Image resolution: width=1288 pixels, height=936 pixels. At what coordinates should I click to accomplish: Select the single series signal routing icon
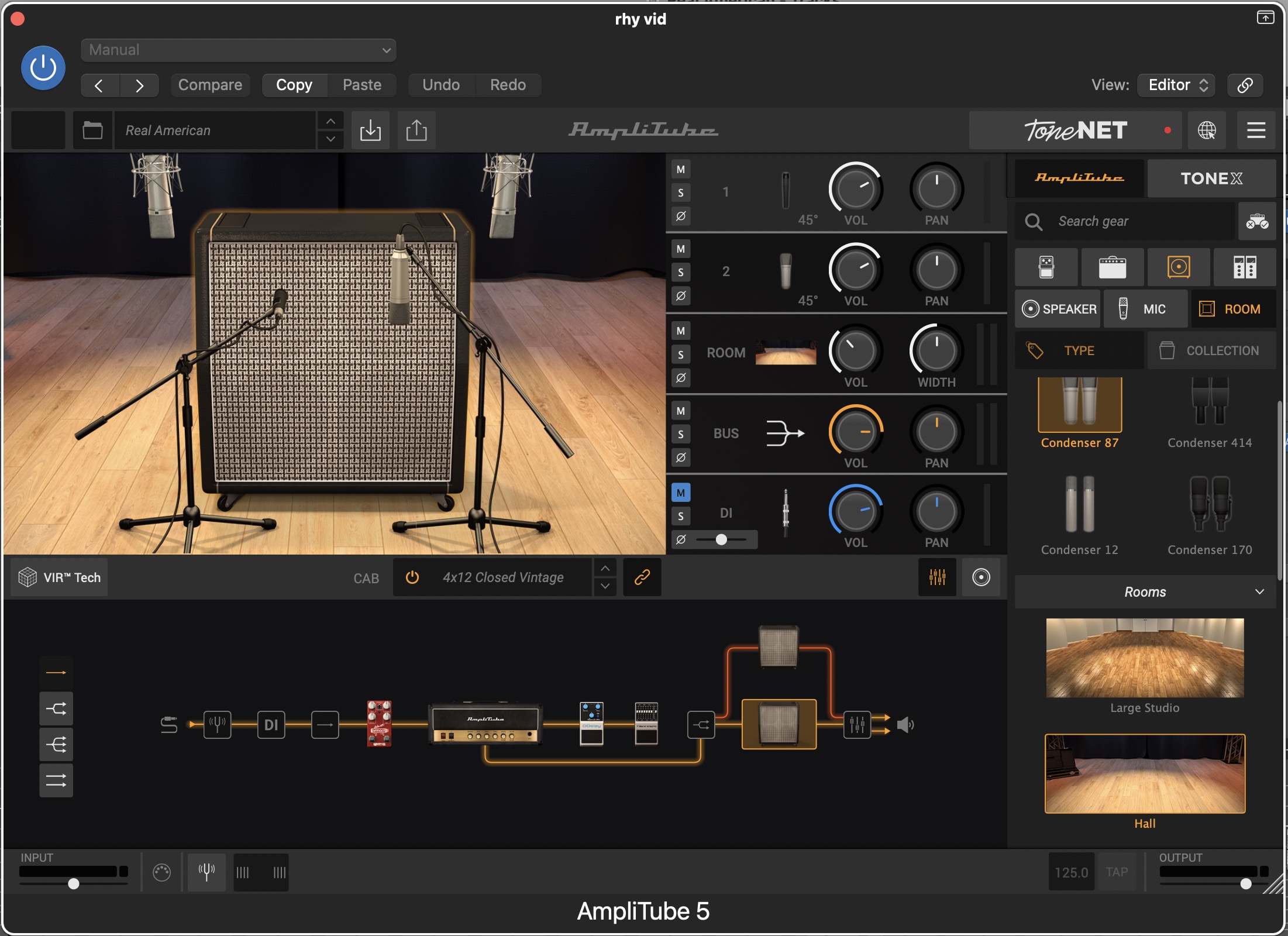56,673
